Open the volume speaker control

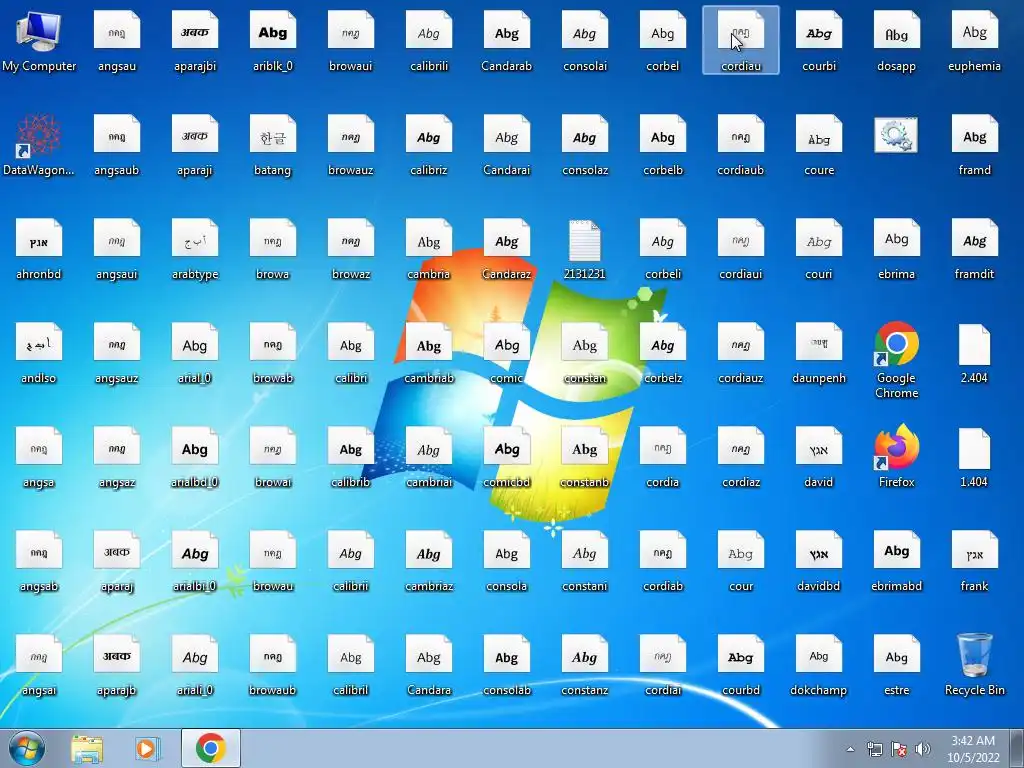tap(923, 749)
